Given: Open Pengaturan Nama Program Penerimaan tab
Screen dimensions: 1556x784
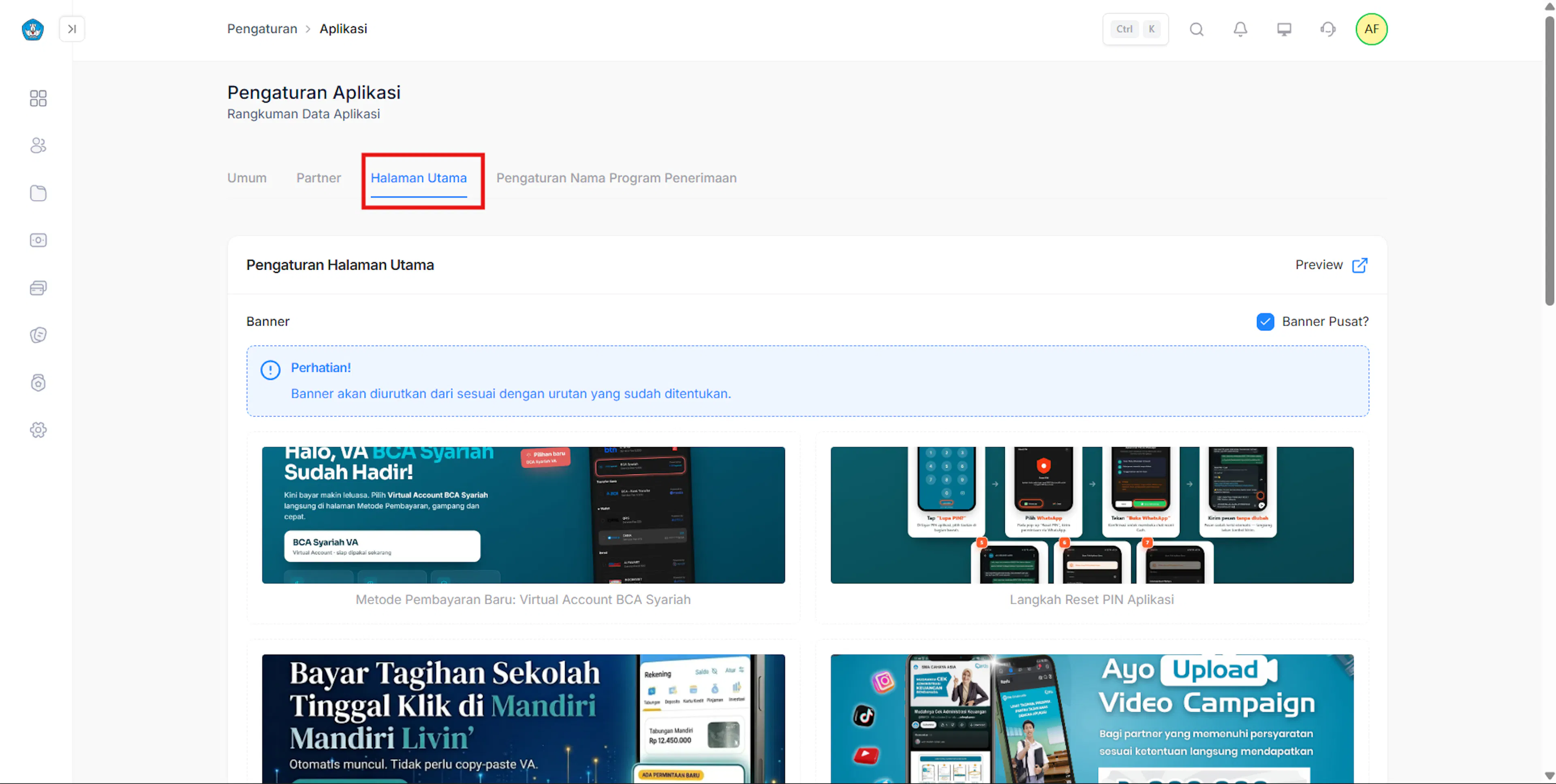Looking at the screenshot, I should (x=616, y=178).
